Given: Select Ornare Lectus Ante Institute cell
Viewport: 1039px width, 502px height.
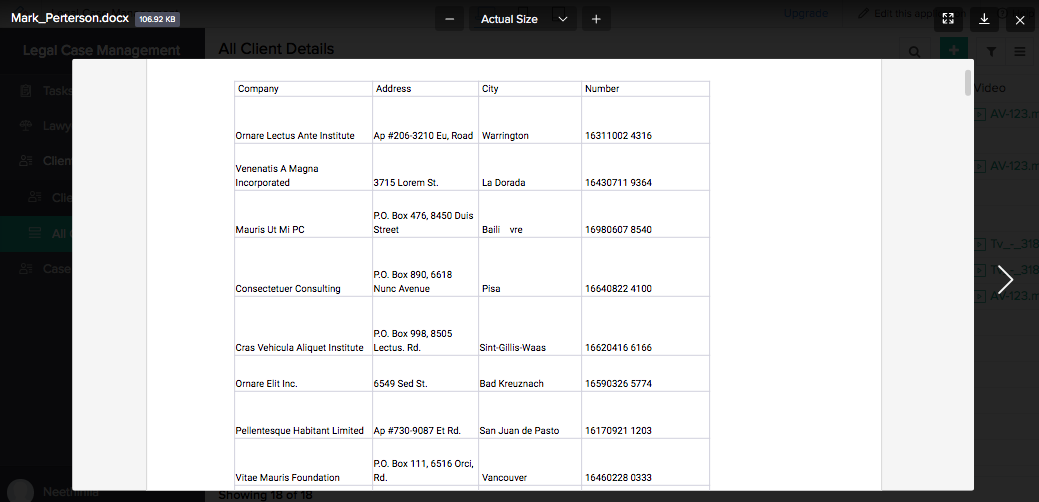Looking at the screenshot, I should coord(303,120).
